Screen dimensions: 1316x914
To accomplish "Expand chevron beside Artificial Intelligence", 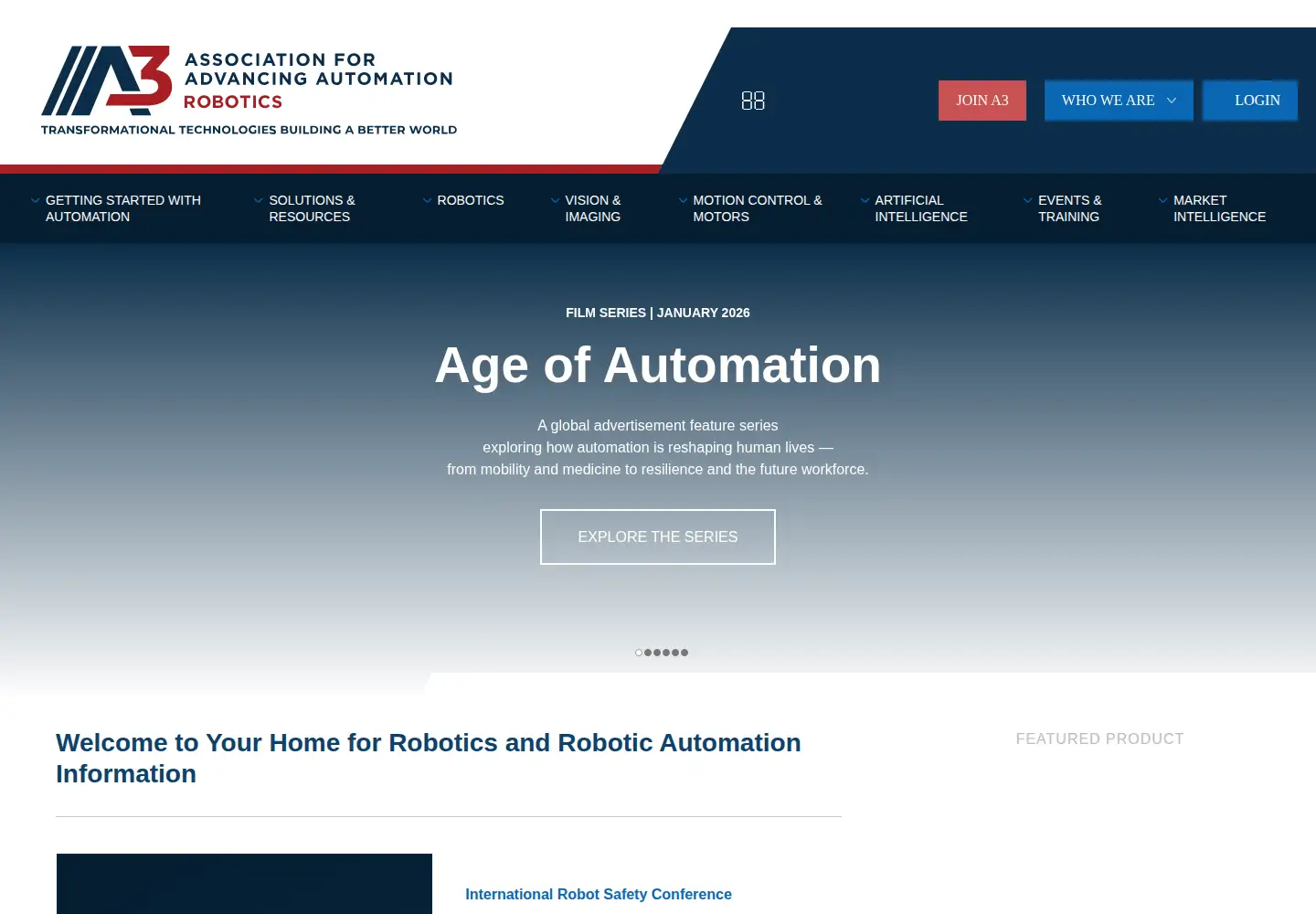I will (x=865, y=200).
